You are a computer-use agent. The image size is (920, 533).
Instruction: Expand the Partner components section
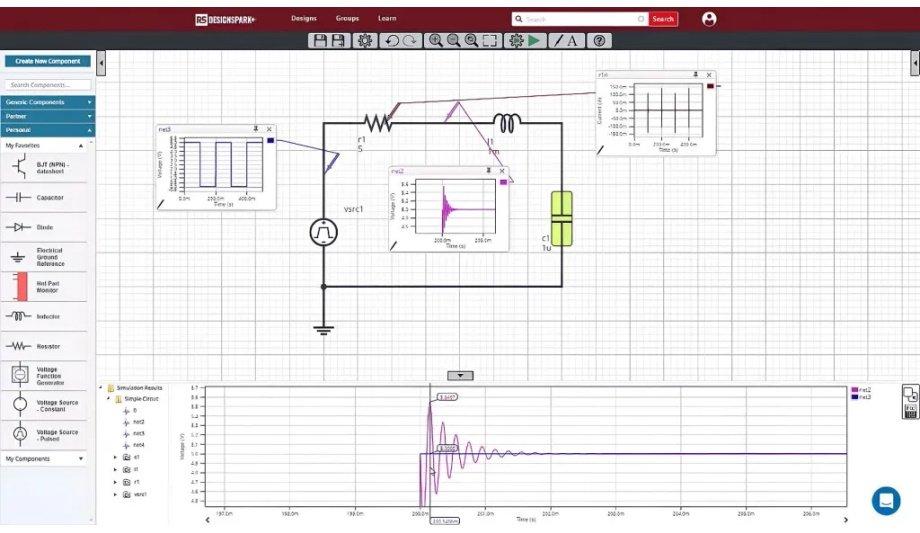48,116
